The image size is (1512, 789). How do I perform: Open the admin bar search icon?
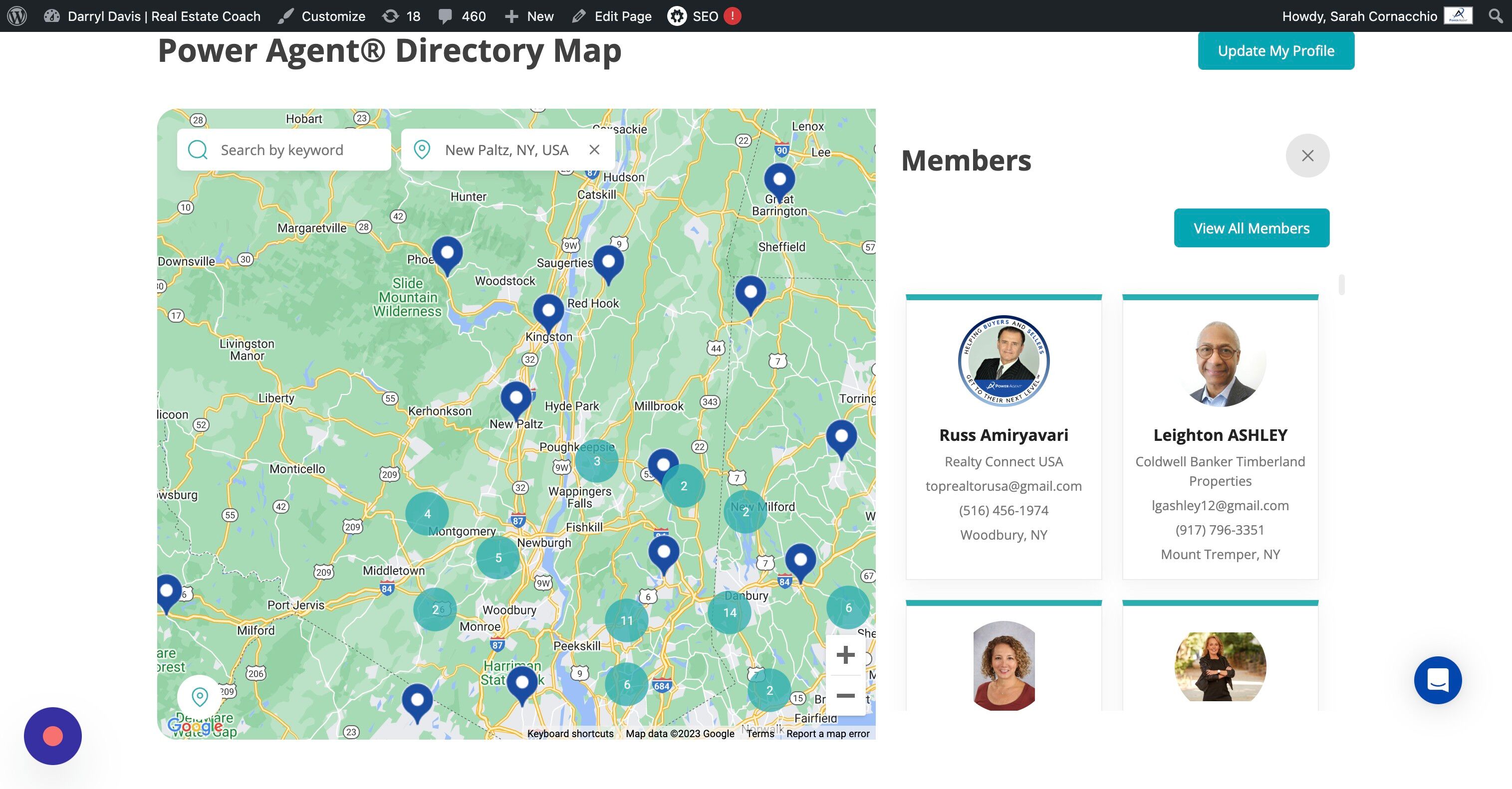pyautogui.click(x=1496, y=16)
